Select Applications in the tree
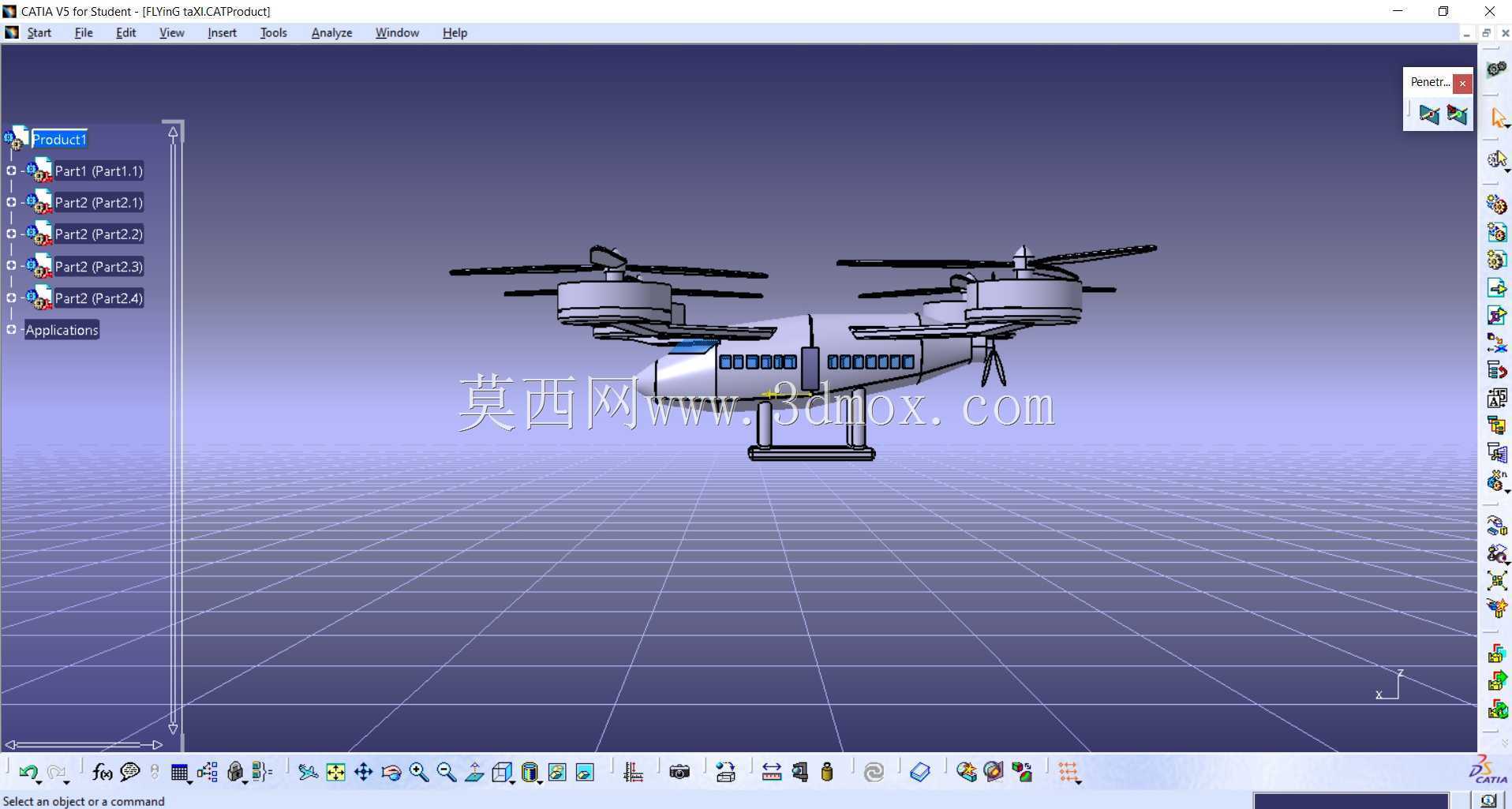 [x=62, y=330]
